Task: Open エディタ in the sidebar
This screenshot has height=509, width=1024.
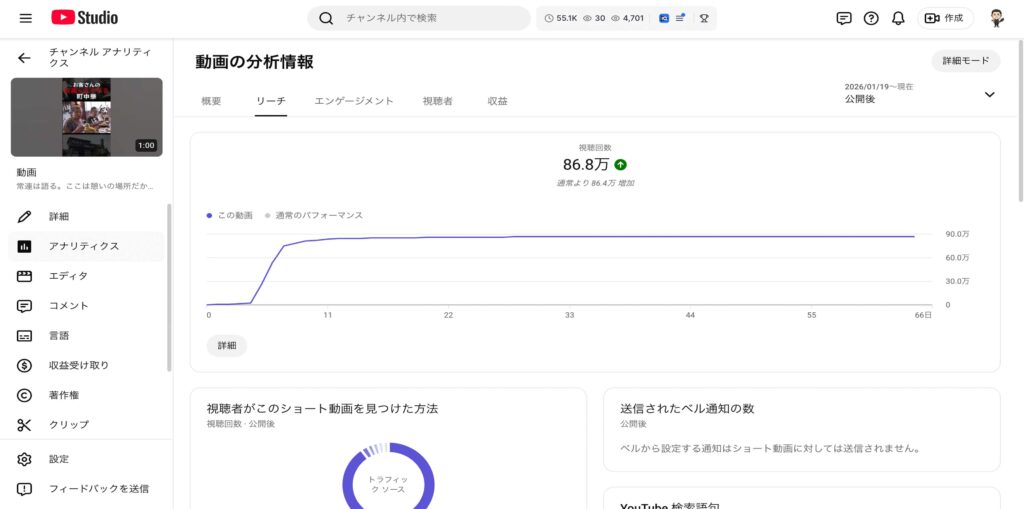Action: coord(68,276)
